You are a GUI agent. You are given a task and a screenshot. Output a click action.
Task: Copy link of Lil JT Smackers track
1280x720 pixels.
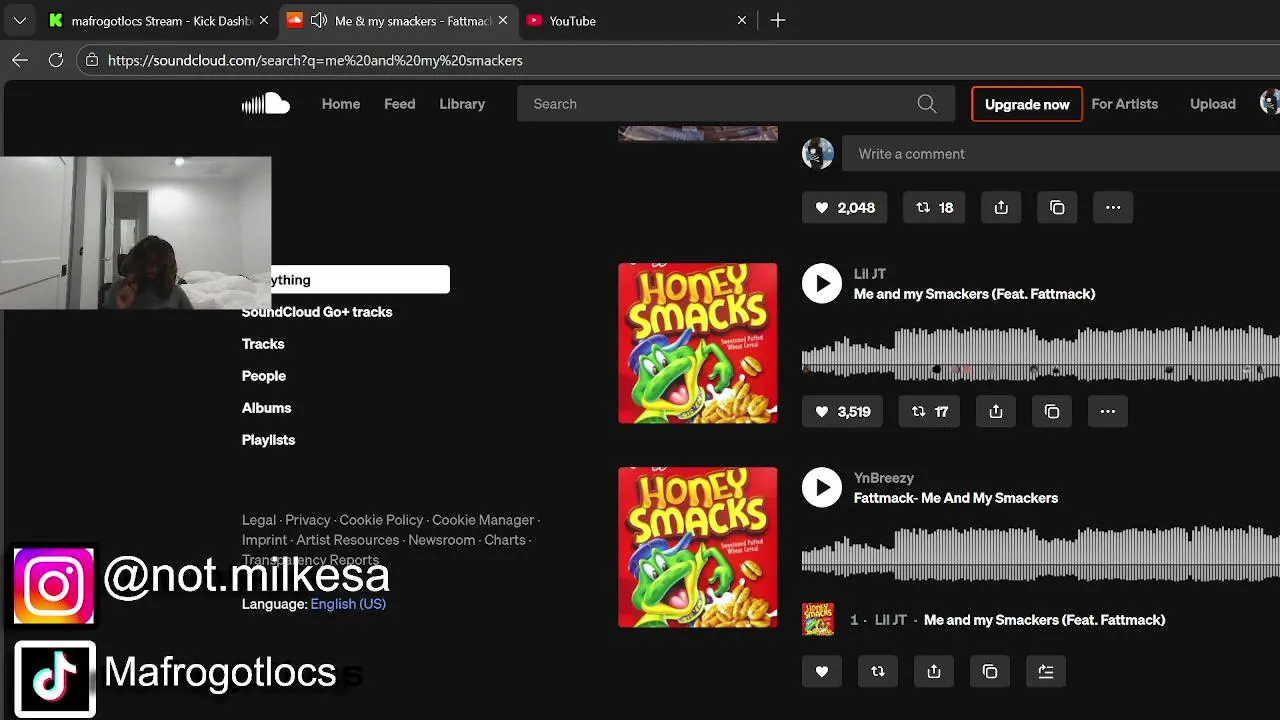tap(1052, 412)
